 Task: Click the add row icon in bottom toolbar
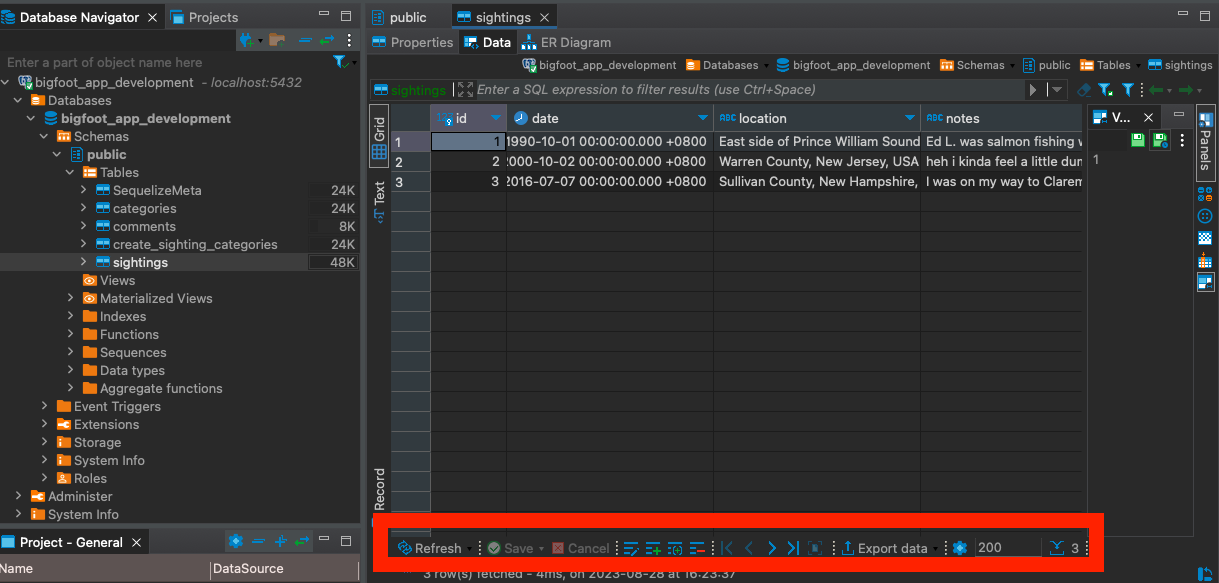coord(653,548)
